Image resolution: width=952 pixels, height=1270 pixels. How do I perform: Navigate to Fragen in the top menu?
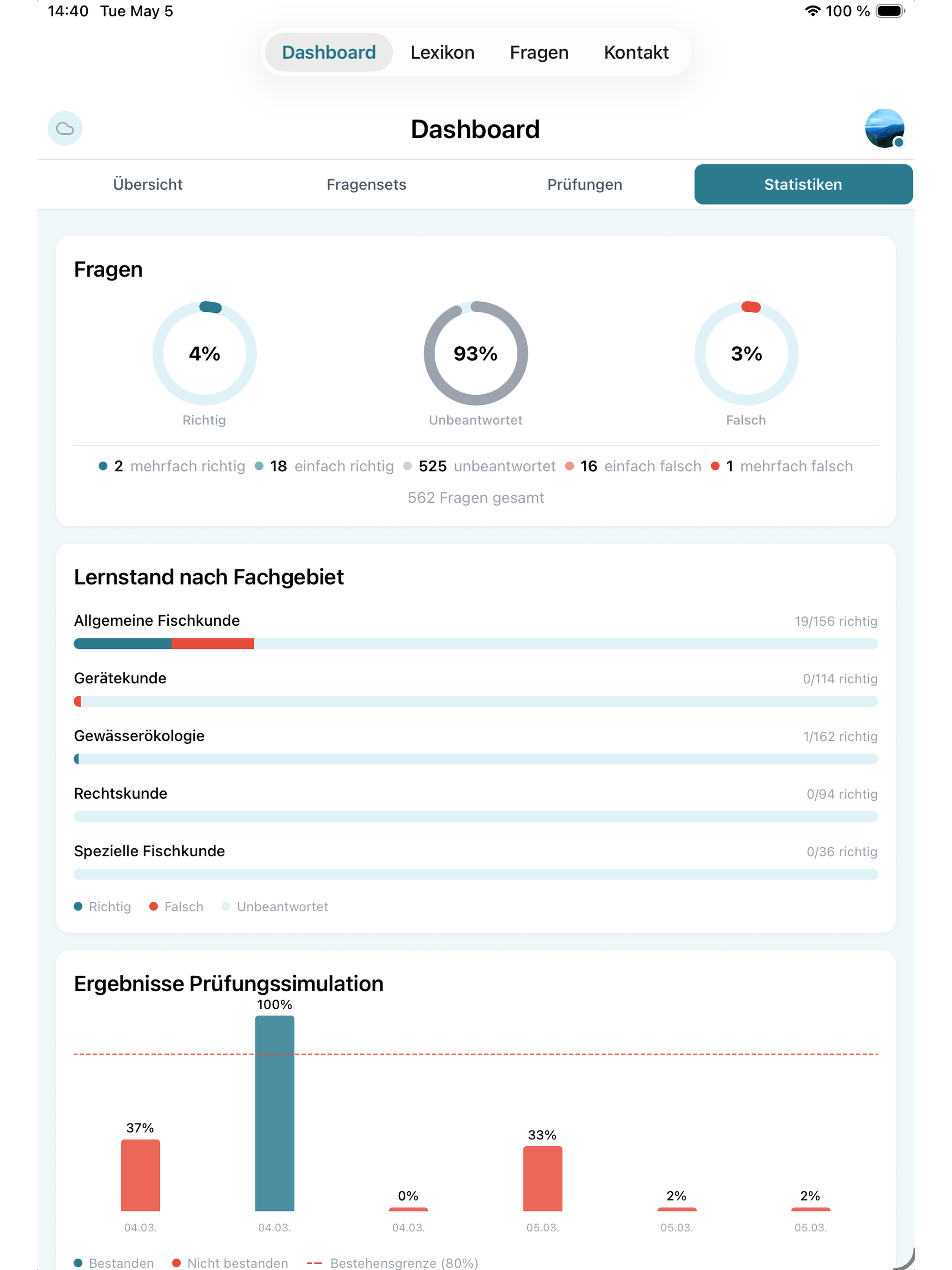539,52
